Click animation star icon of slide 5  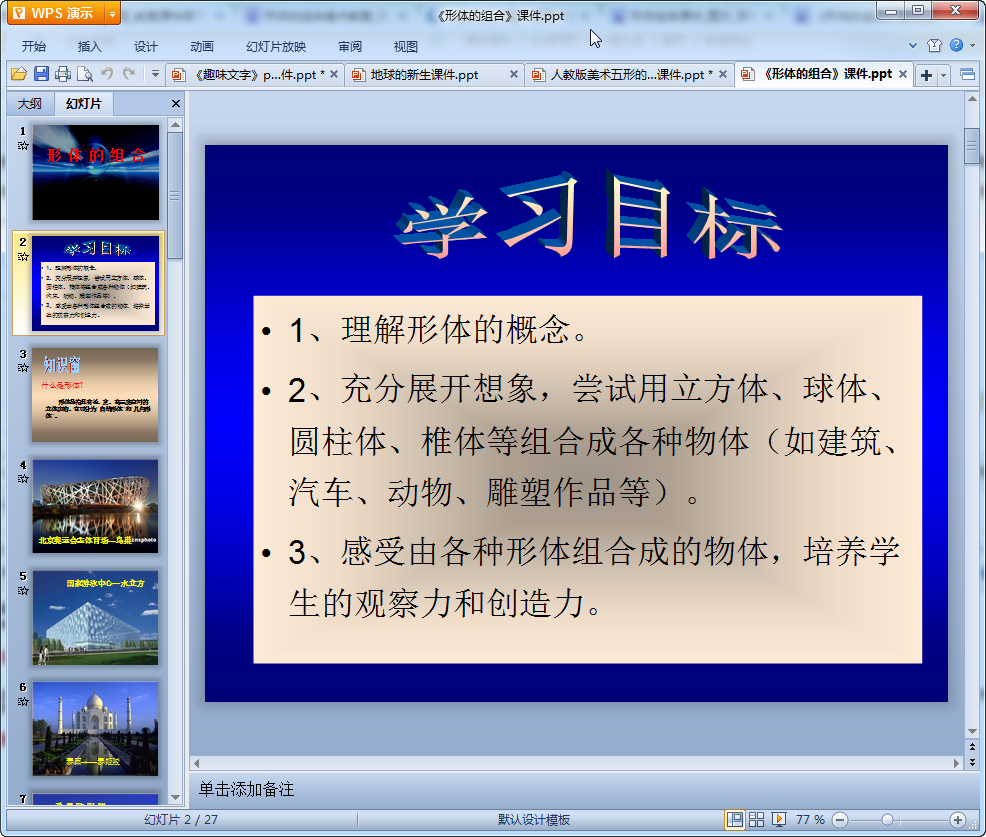click(23, 590)
